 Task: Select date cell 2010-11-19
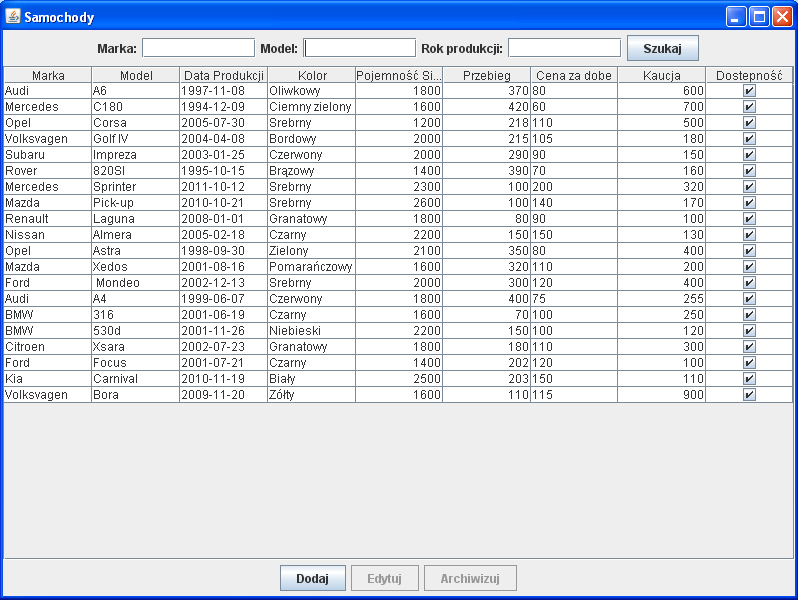point(223,379)
